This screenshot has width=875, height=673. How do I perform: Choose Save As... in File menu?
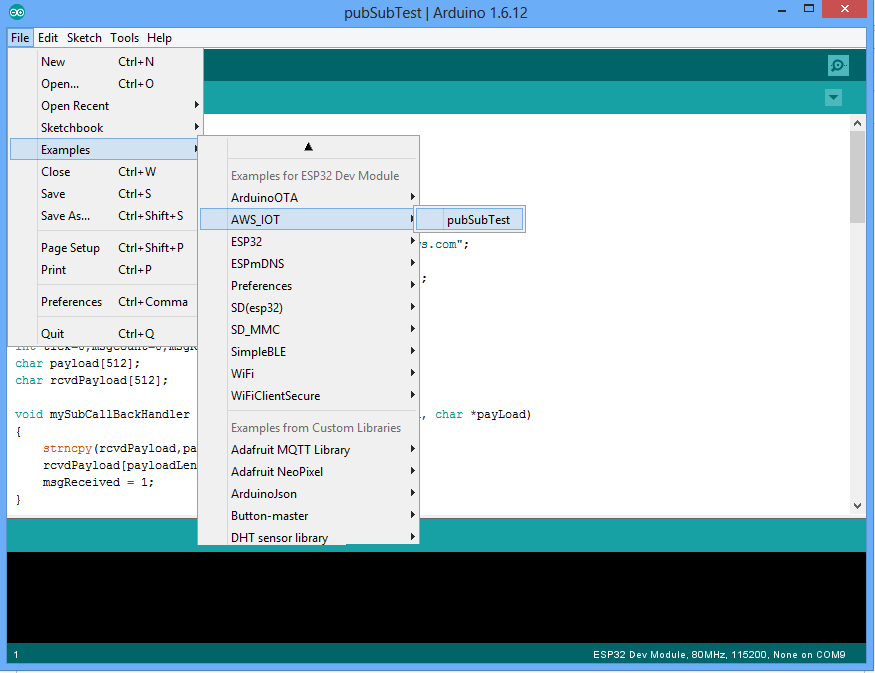tap(65, 216)
